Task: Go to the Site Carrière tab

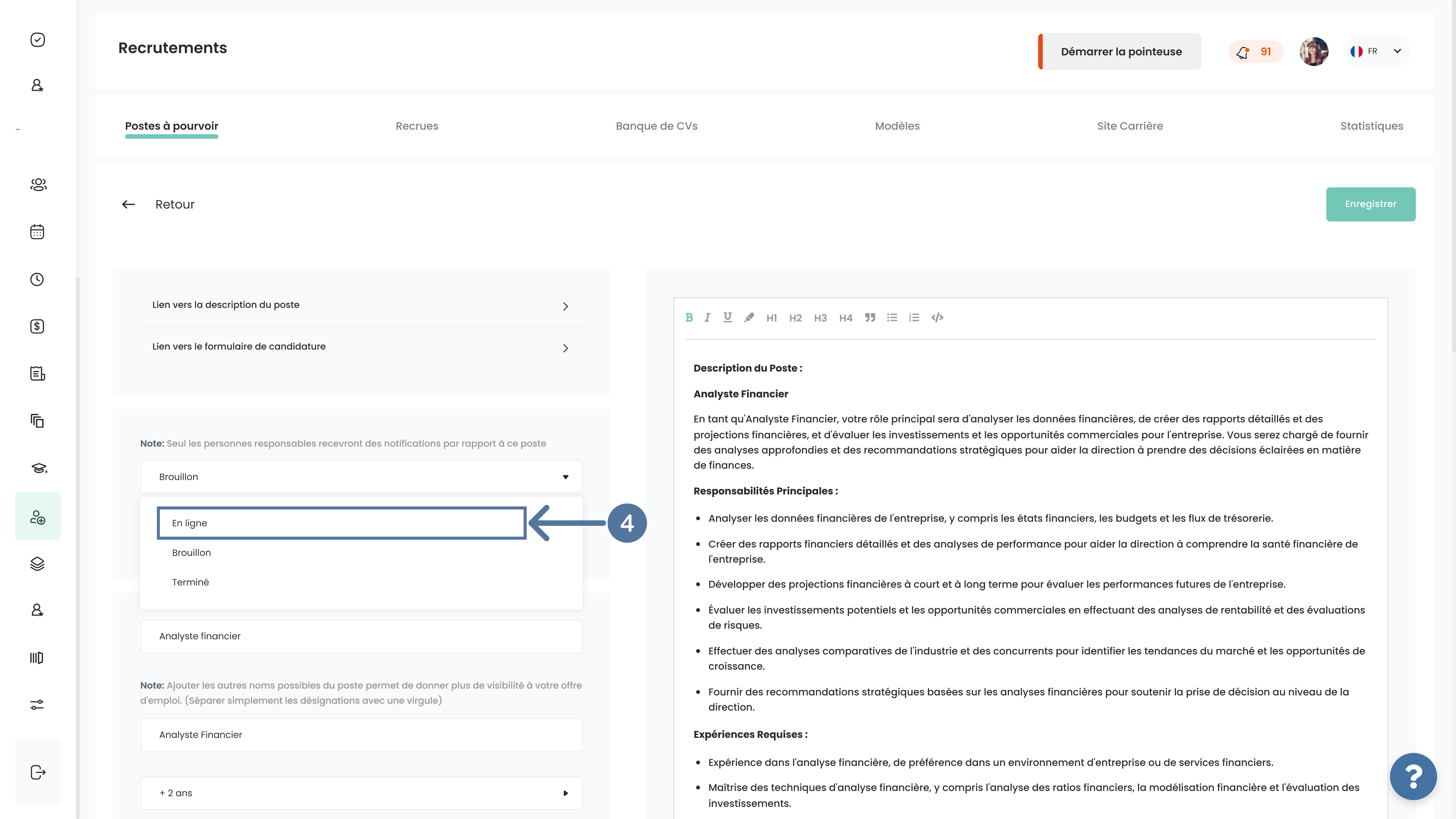Action: click(x=1130, y=126)
